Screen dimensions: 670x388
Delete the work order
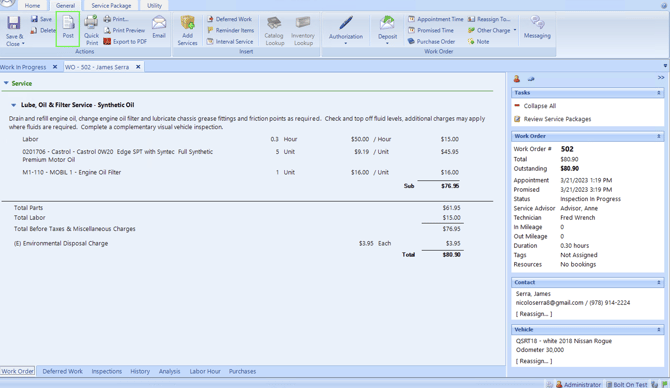(43, 30)
